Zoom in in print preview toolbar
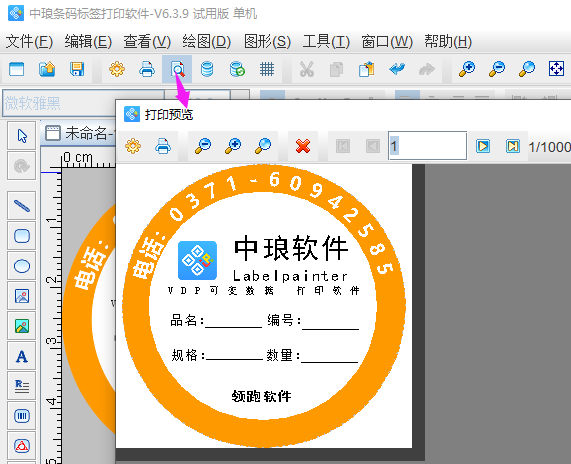Image resolution: width=571 pixels, height=464 pixels. point(233,146)
